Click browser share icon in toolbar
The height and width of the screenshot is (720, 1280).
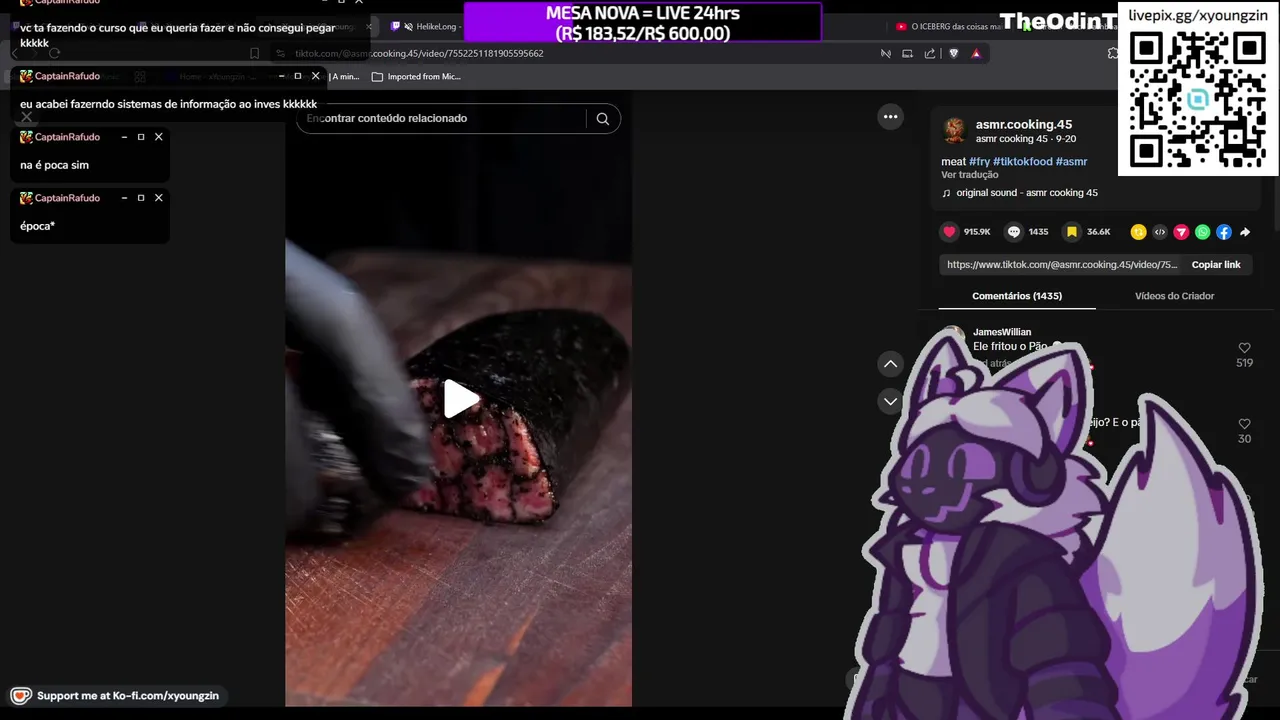pos(930,54)
